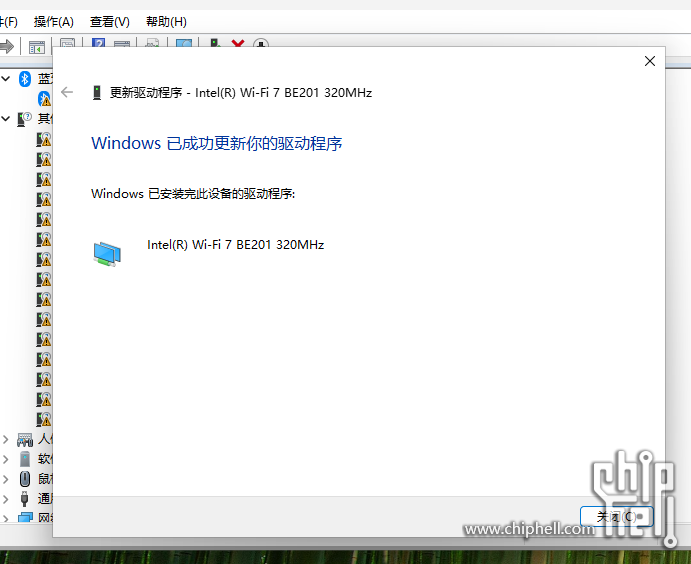Expand the universal serial bus (通用) category
The height and width of the screenshot is (564, 691).
pos(6,499)
